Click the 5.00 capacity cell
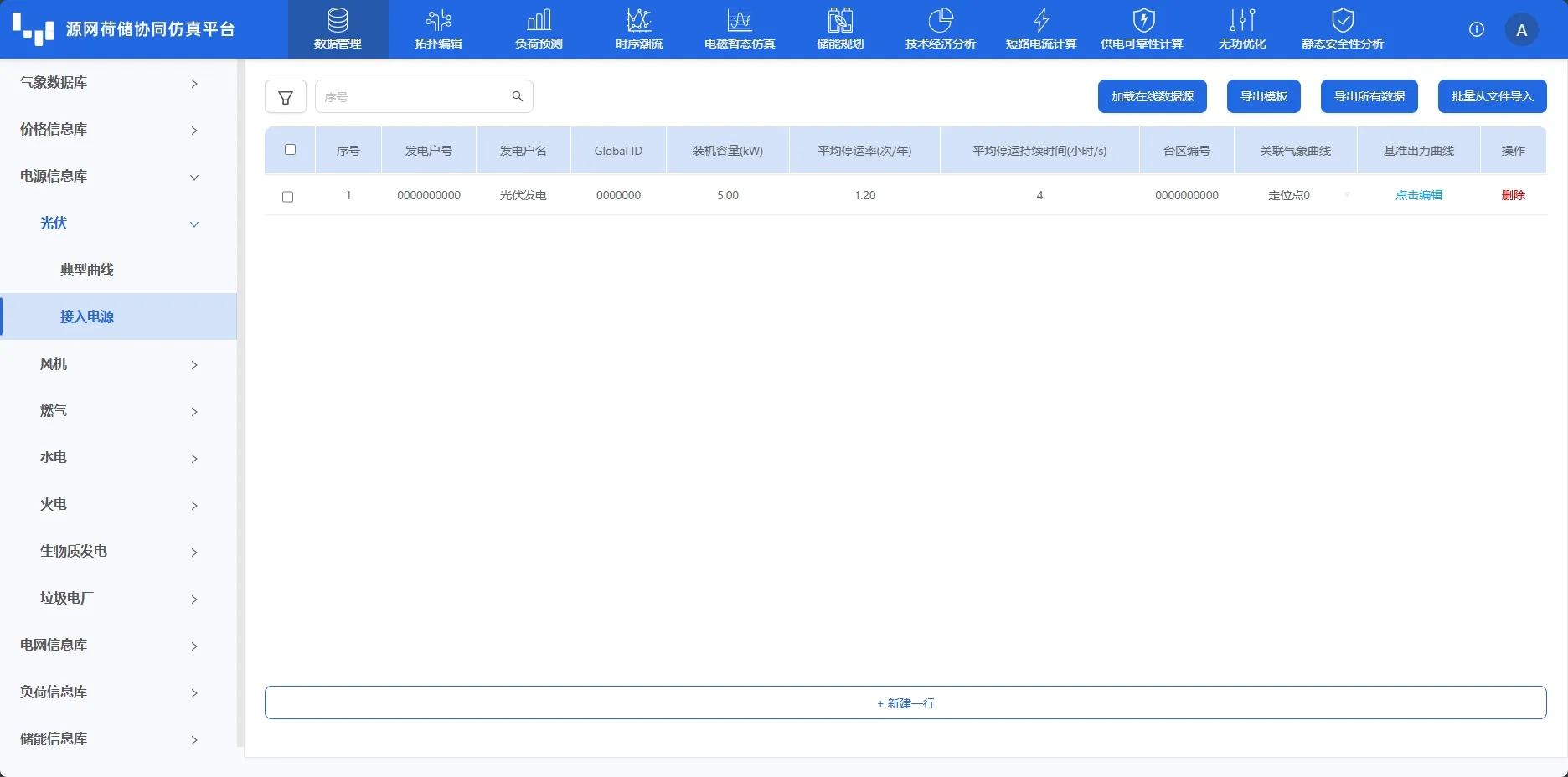 pos(728,195)
